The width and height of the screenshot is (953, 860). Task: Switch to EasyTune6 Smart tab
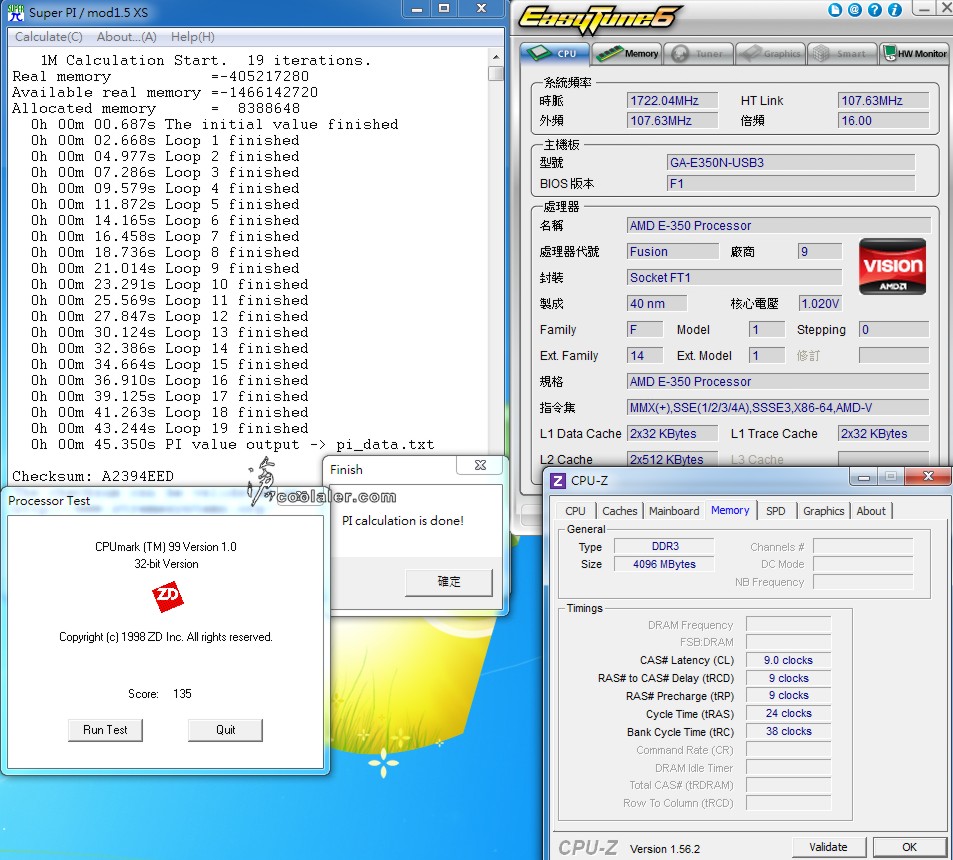coord(842,53)
